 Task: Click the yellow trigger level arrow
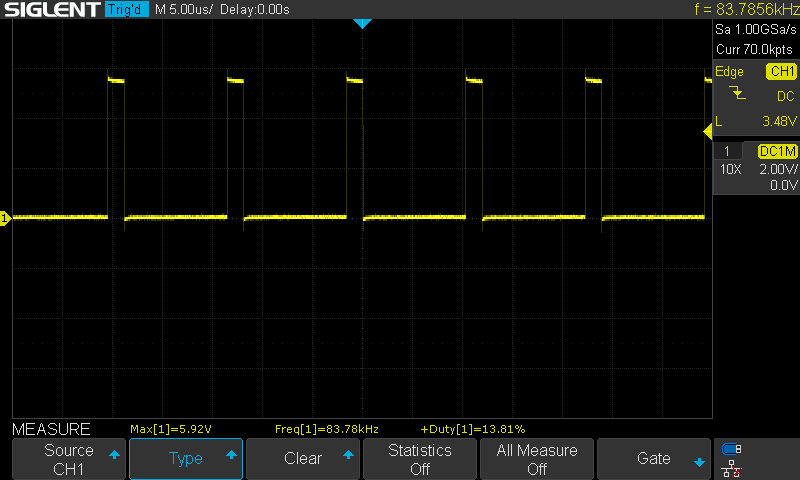707,131
